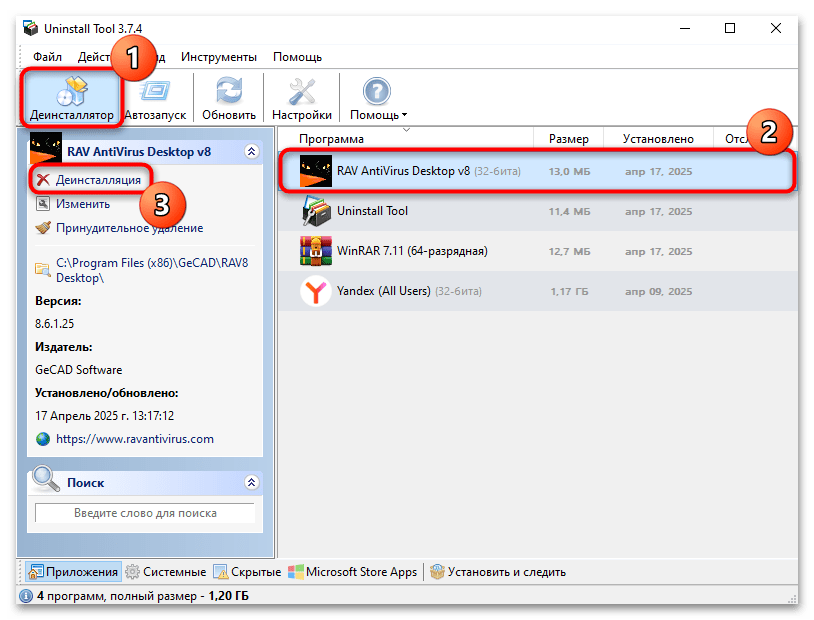Select WinRAR 7.11 (64-разрядная) entry

pos(412,251)
